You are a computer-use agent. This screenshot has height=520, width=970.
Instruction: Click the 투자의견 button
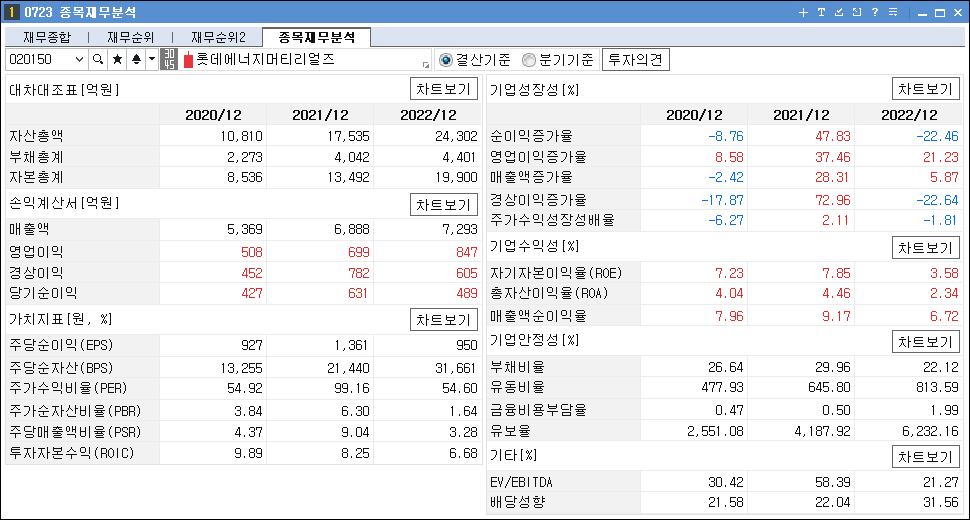(x=635, y=60)
